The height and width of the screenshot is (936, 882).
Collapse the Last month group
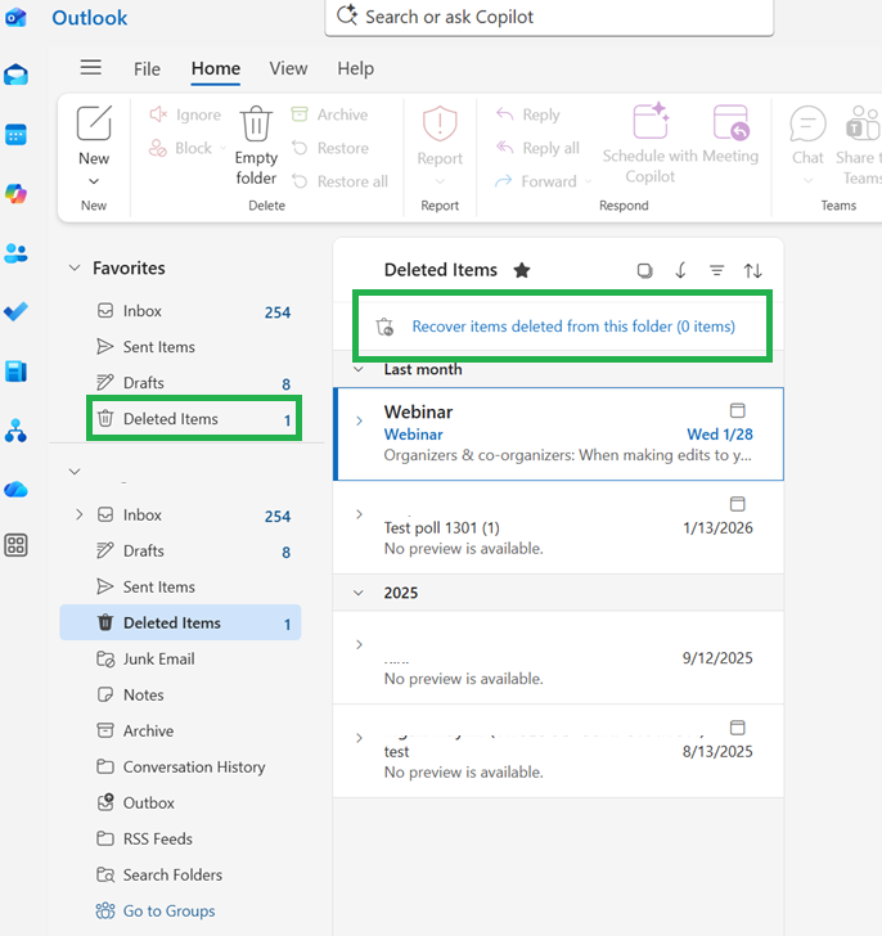coord(359,370)
